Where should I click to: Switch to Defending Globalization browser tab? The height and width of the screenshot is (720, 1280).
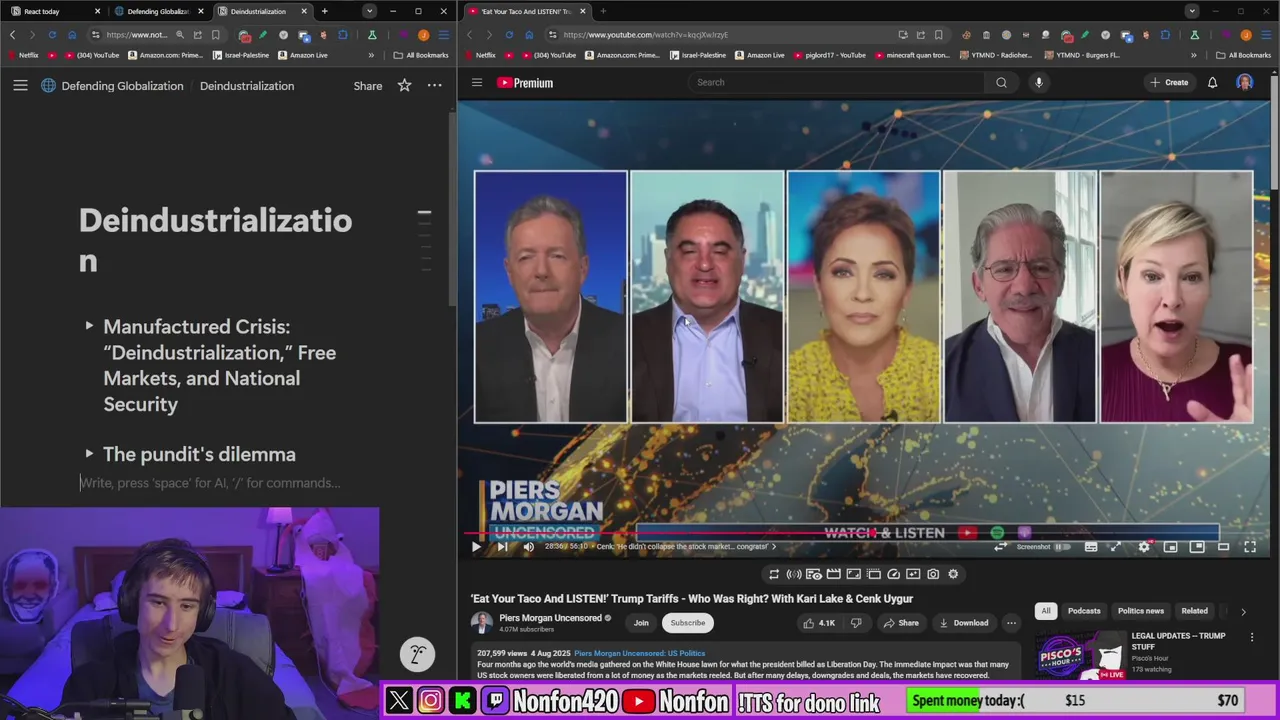point(158,11)
